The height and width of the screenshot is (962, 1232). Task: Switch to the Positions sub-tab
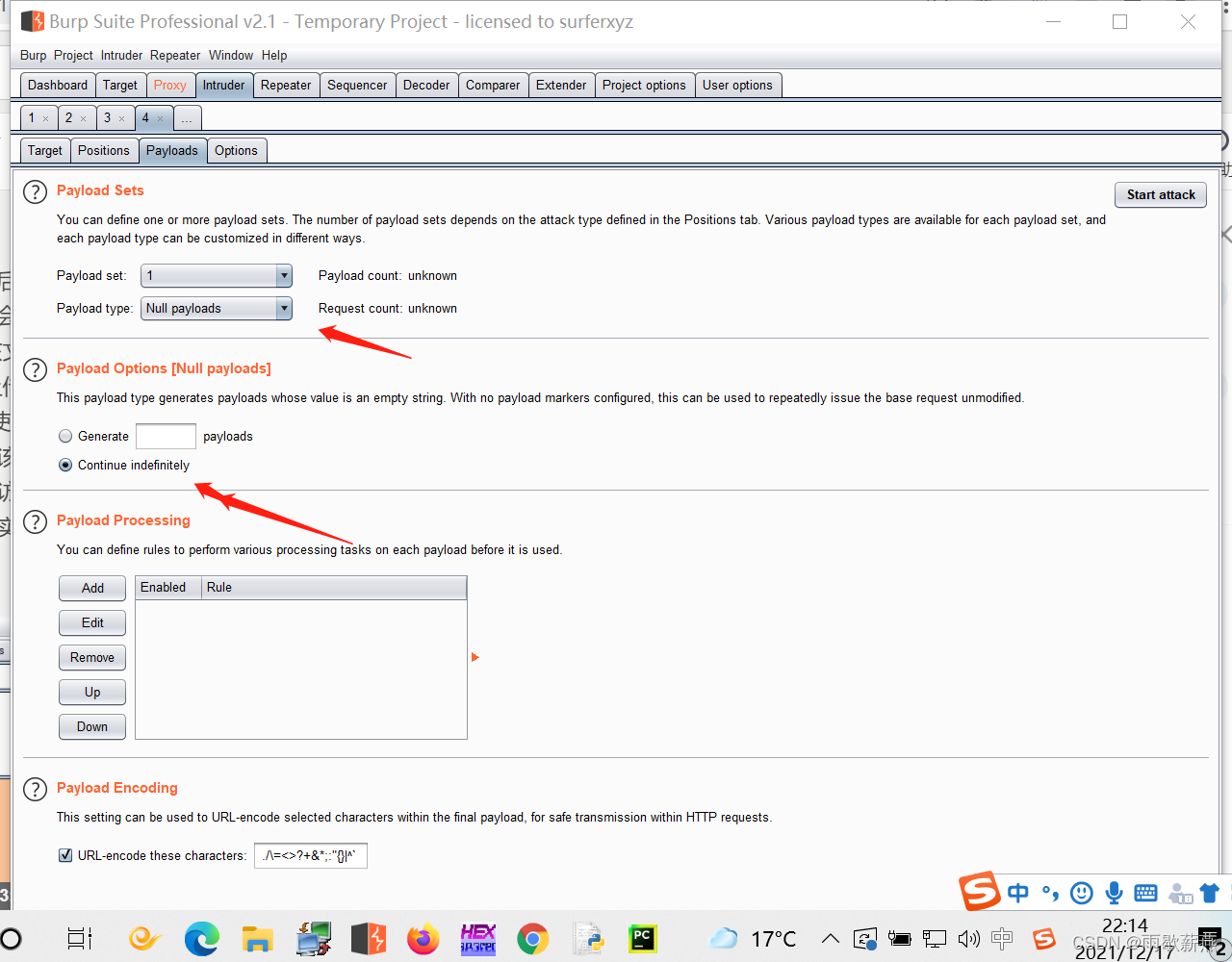click(104, 150)
